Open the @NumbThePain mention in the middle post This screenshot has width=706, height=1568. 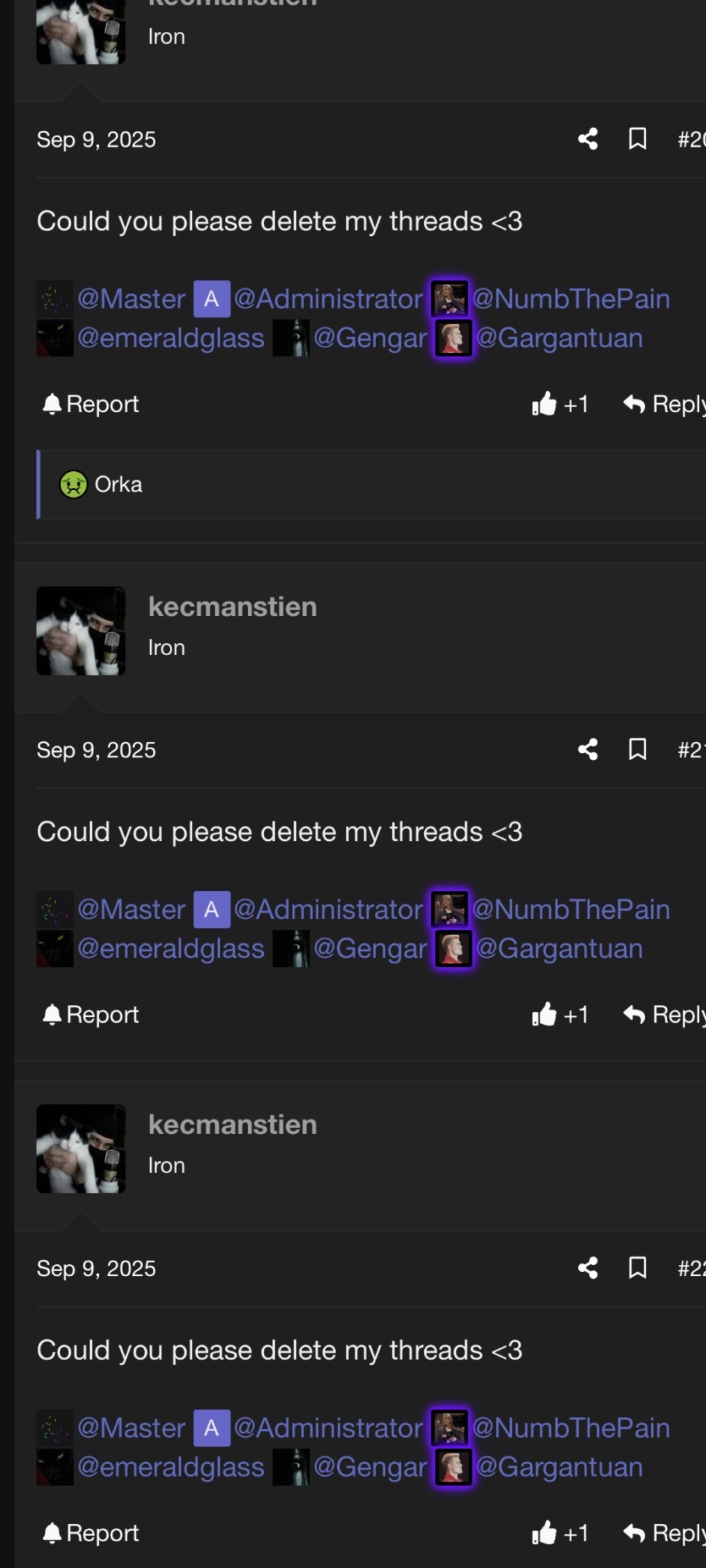(x=571, y=910)
